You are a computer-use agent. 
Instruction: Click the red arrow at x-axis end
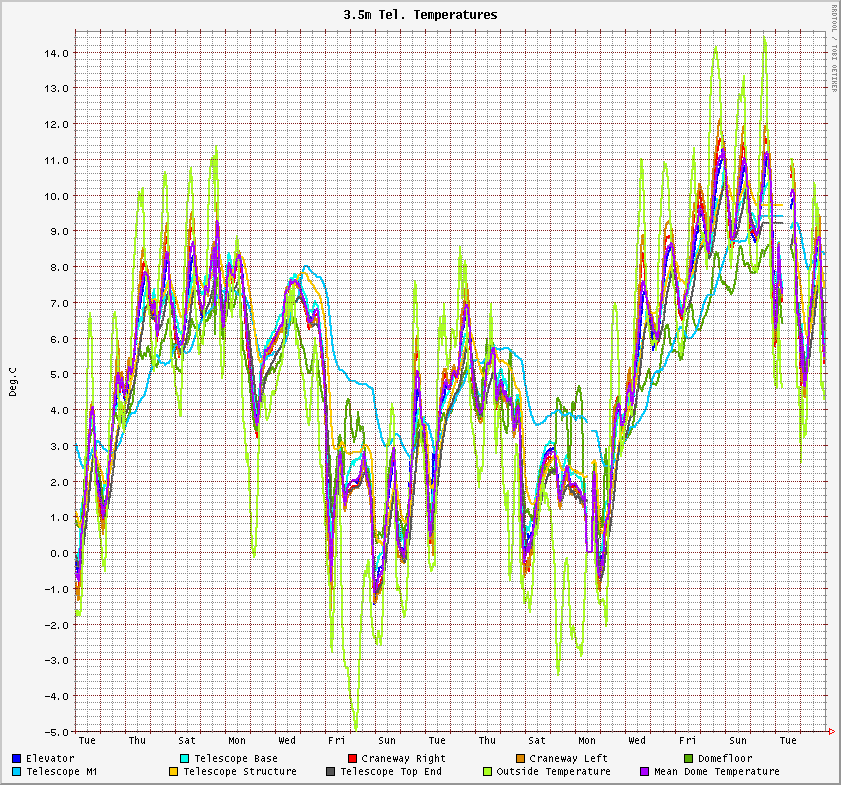[x=832, y=732]
